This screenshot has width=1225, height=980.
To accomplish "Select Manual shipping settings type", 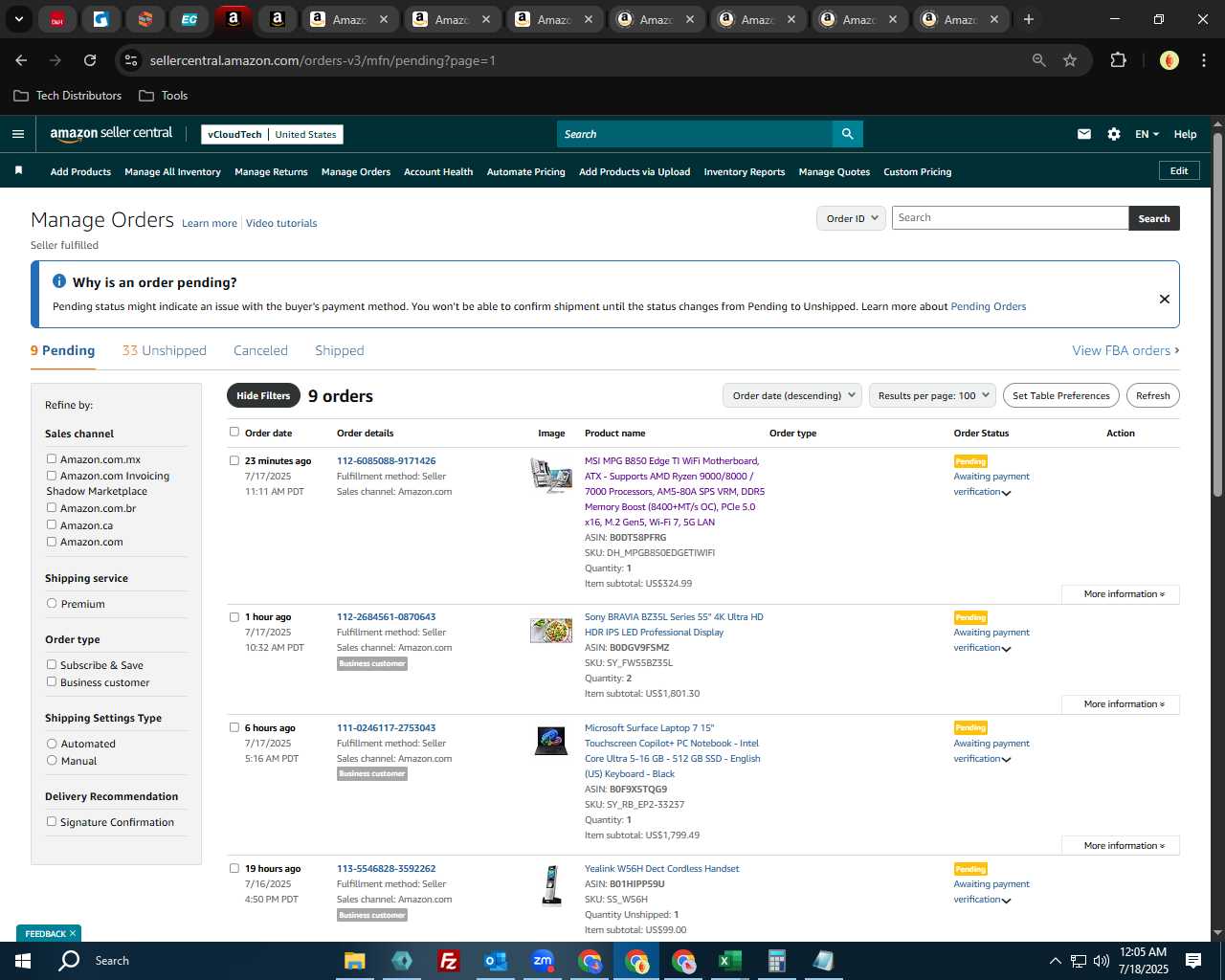I will (52, 760).
